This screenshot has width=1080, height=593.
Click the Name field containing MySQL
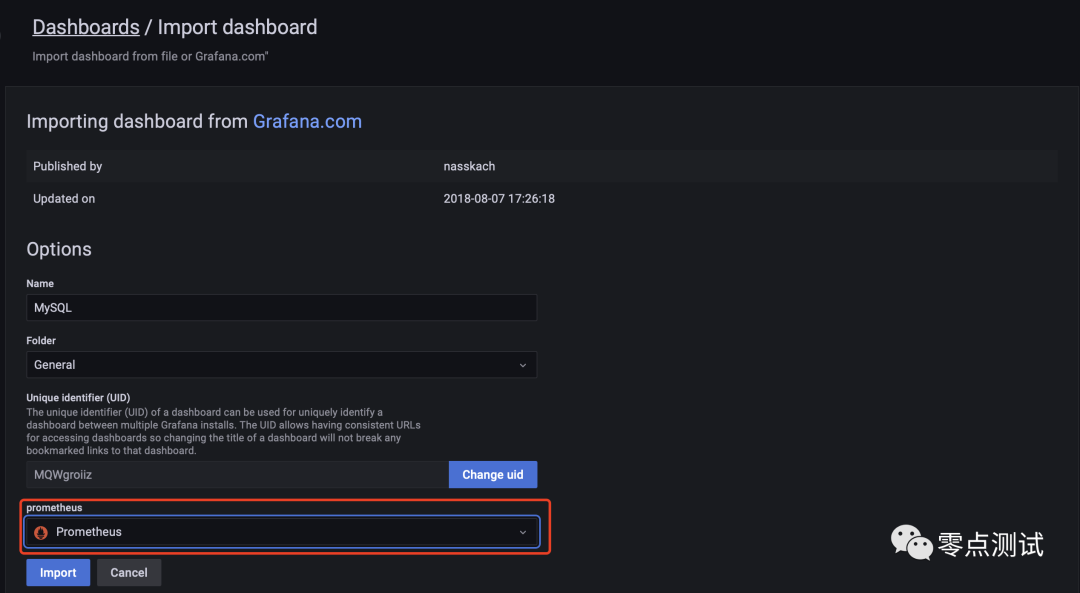[282, 307]
